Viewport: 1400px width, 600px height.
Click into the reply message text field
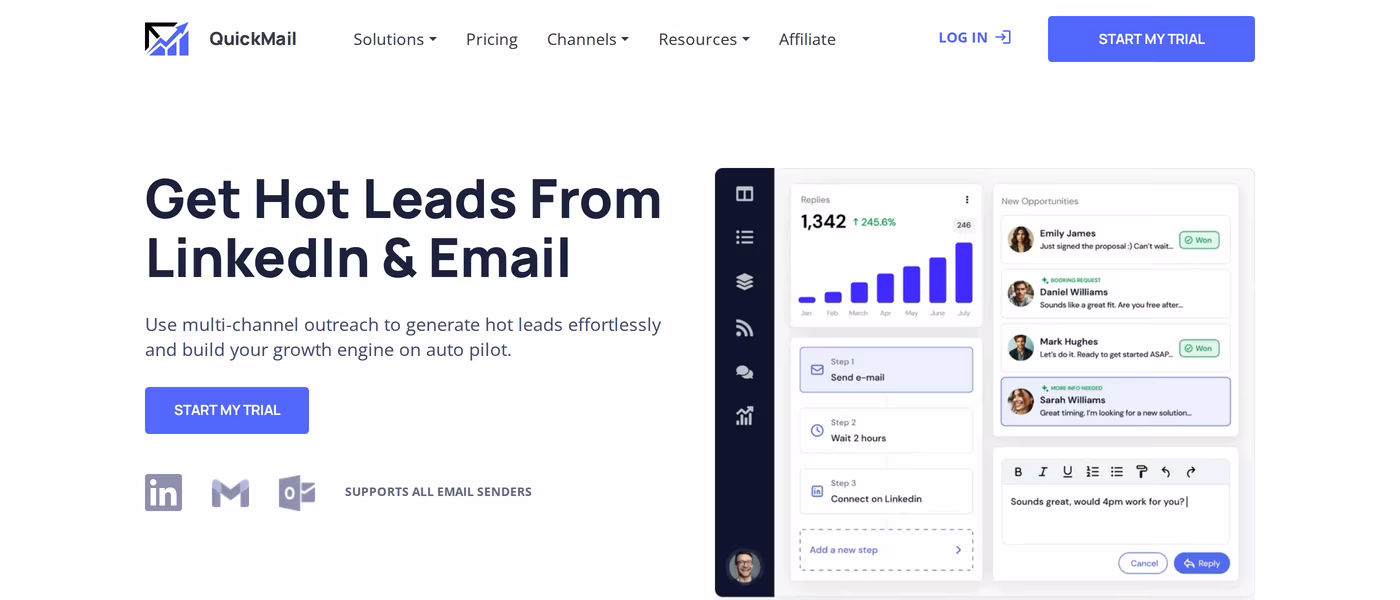(x=1116, y=514)
